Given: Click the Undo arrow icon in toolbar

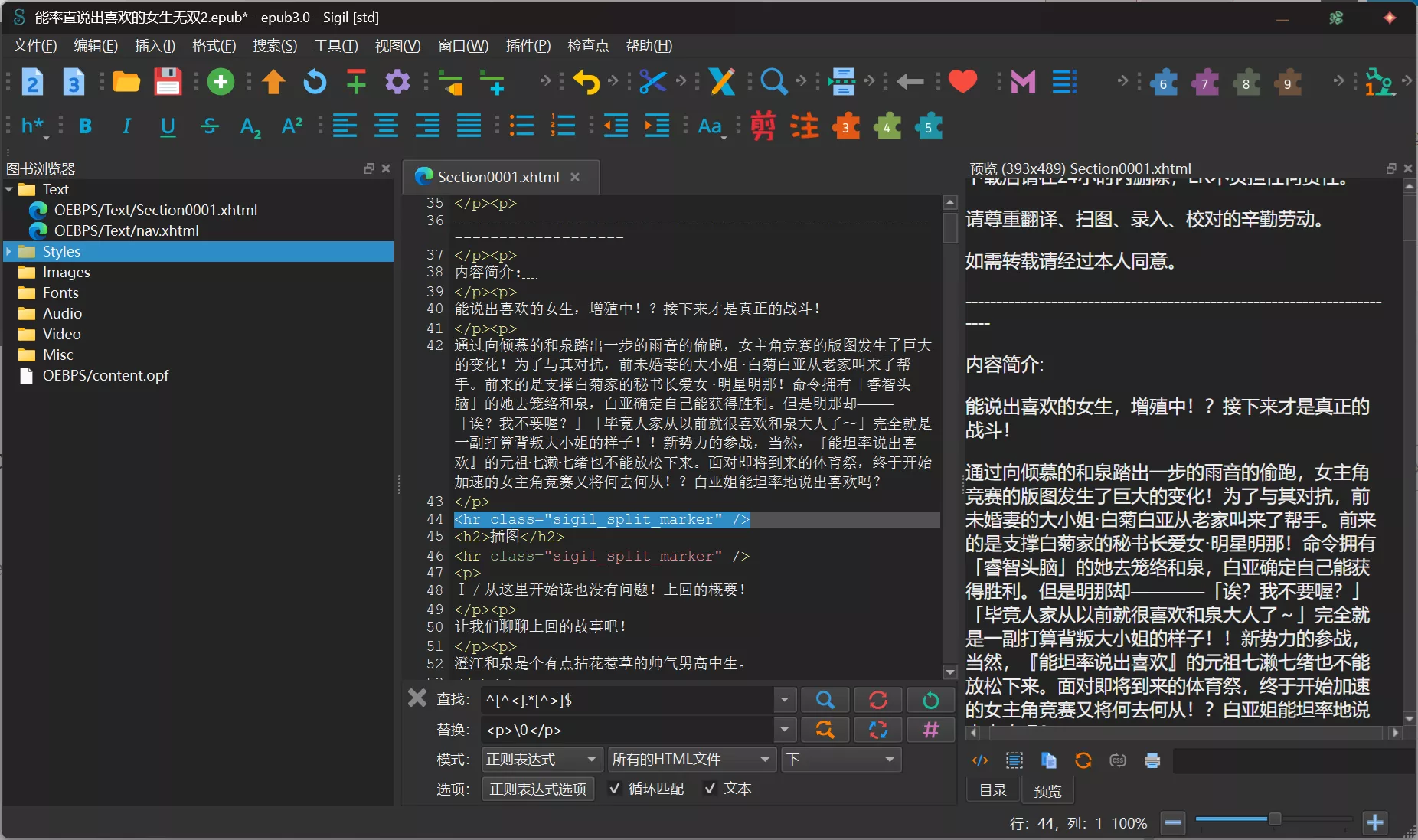Looking at the screenshot, I should click(586, 82).
